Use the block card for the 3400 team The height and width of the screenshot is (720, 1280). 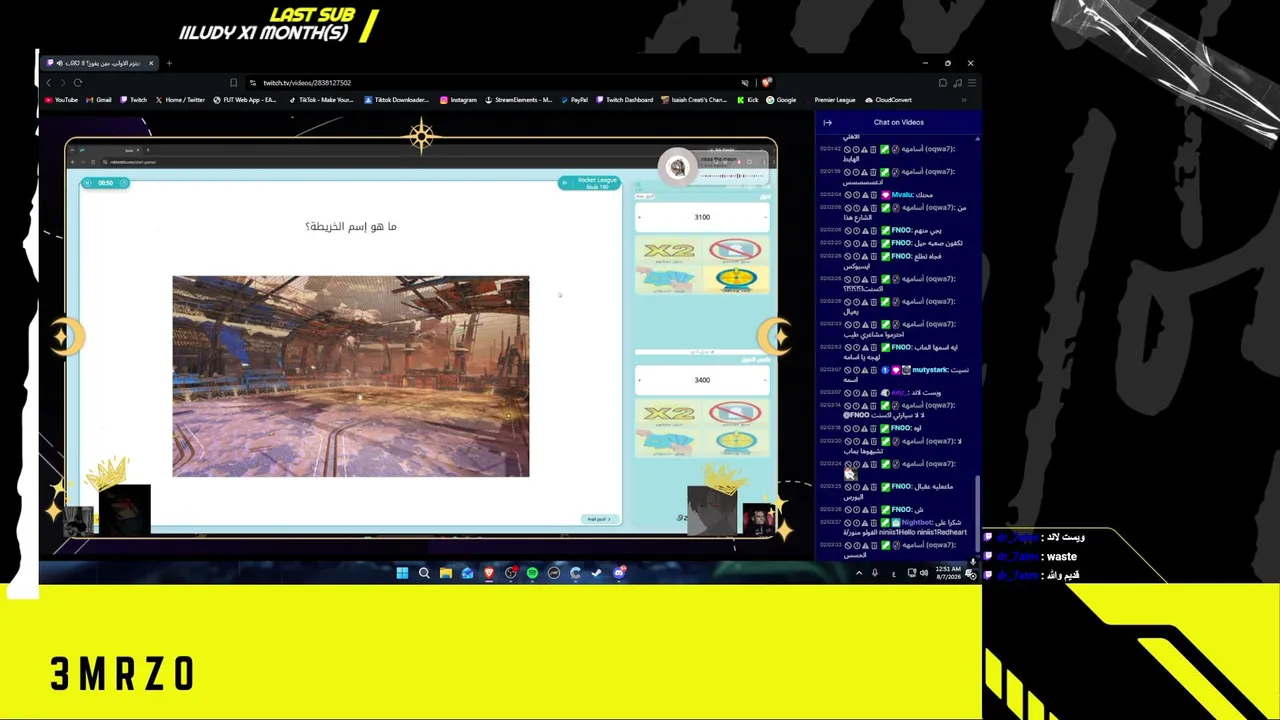(x=736, y=413)
